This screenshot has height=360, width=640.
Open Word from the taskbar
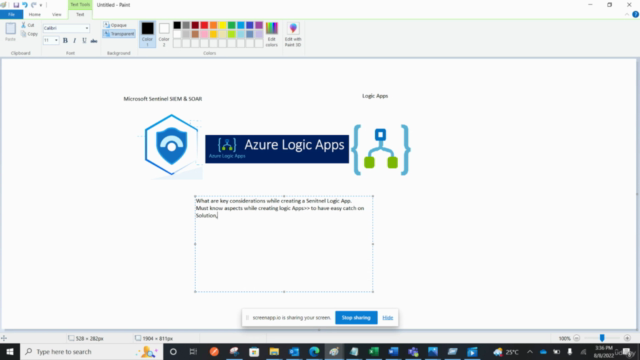(393, 351)
